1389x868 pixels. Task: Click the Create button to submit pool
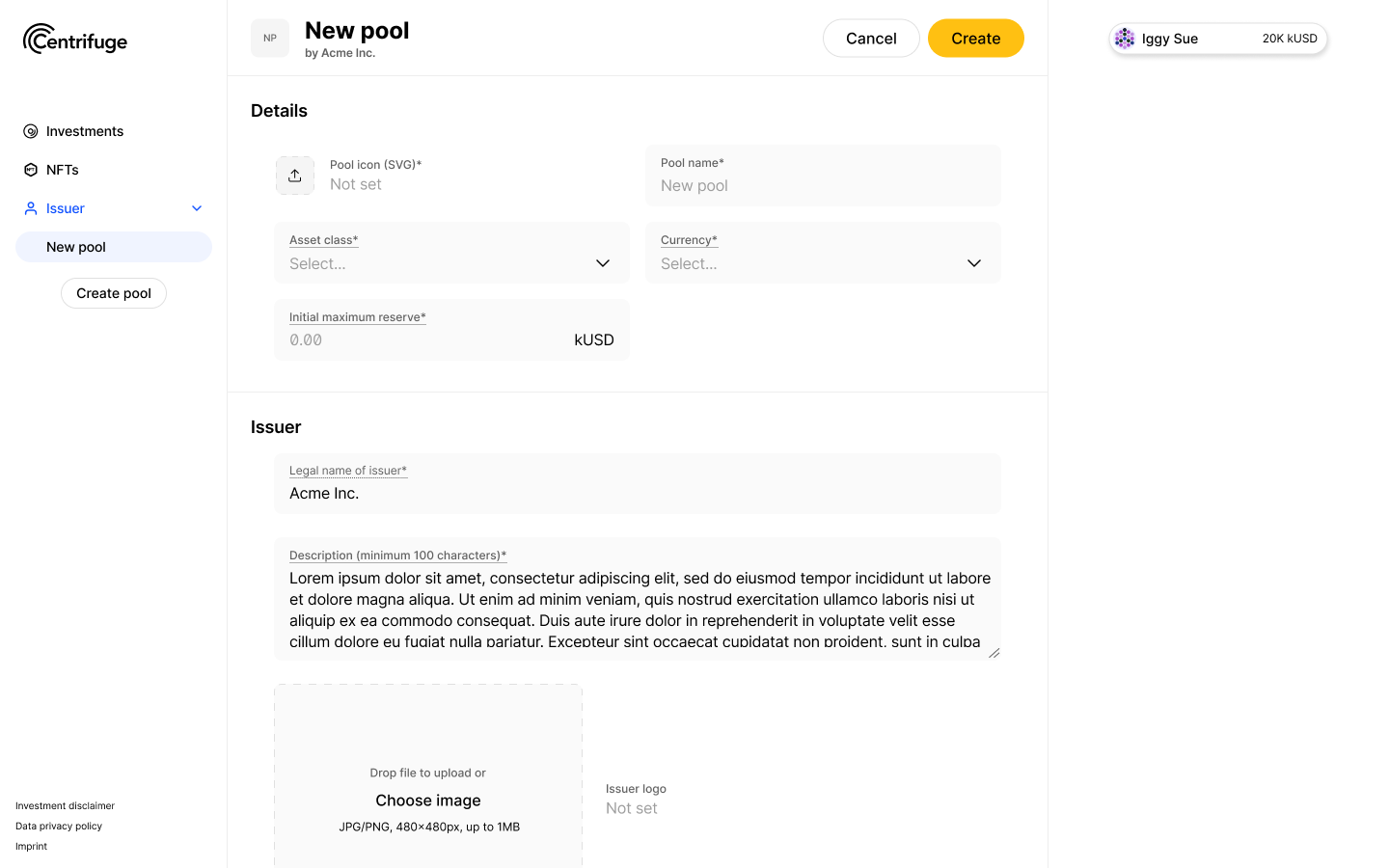[975, 38]
